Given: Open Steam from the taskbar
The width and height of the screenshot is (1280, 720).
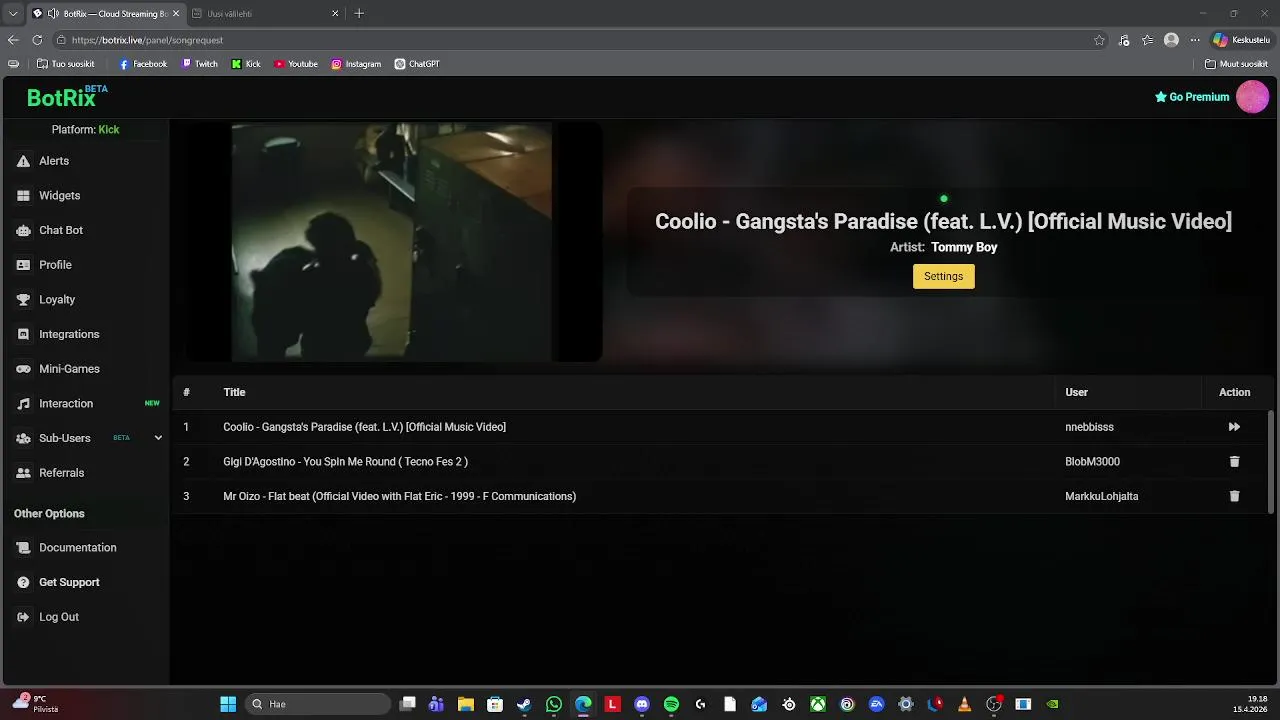Looking at the screenshot, I should point(524,704).
